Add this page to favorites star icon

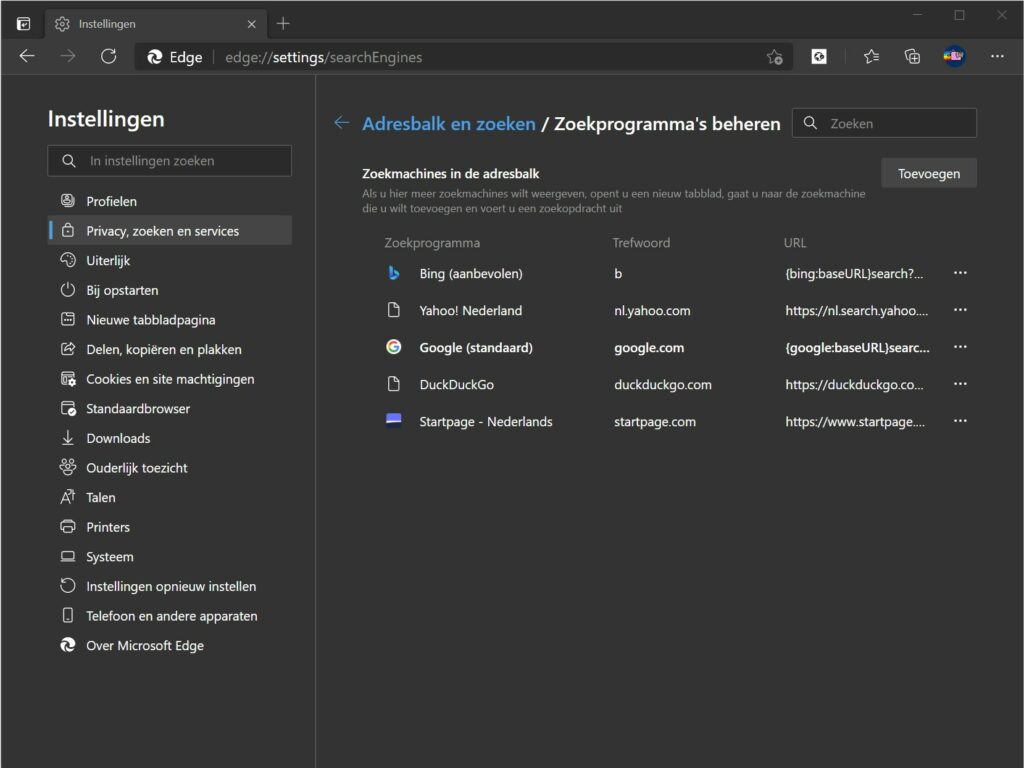coord(775,57)
